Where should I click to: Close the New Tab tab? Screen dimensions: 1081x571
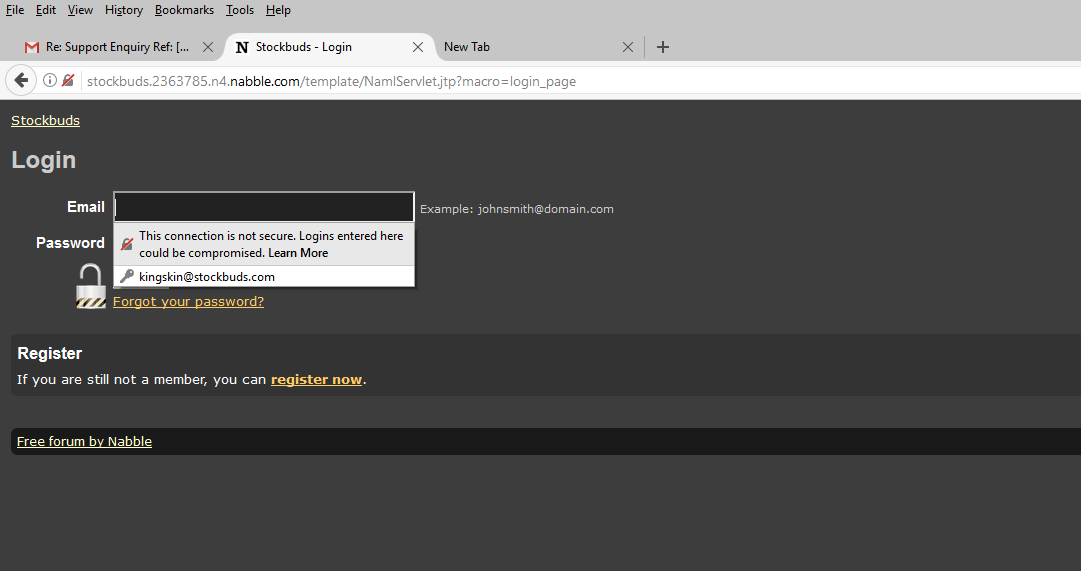[x=628, y=47]
